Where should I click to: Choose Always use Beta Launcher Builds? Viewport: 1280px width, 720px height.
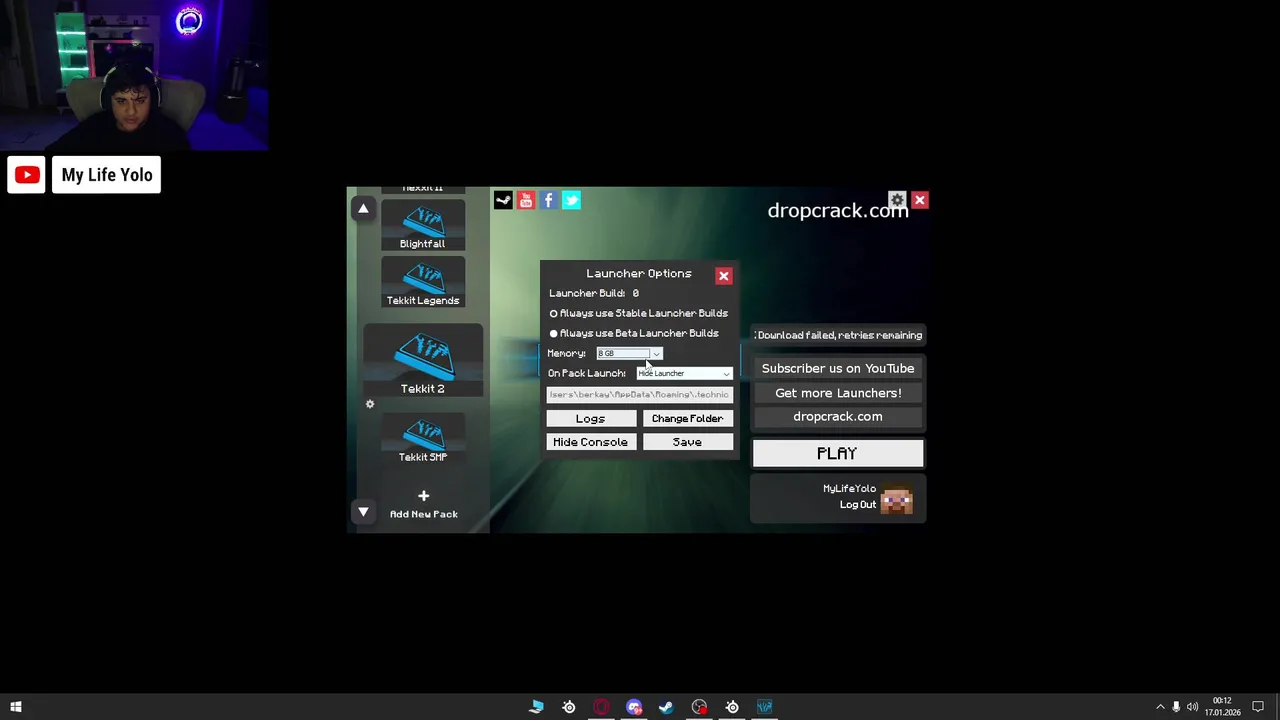(x=635, y=333)
